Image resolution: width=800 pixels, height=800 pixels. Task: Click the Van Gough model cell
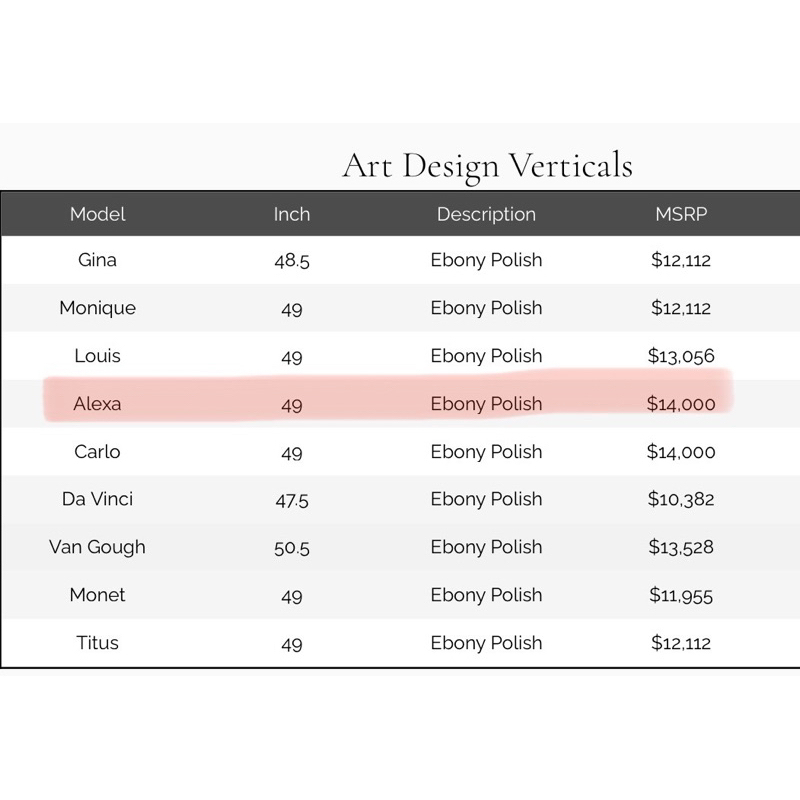coord(98,547)
